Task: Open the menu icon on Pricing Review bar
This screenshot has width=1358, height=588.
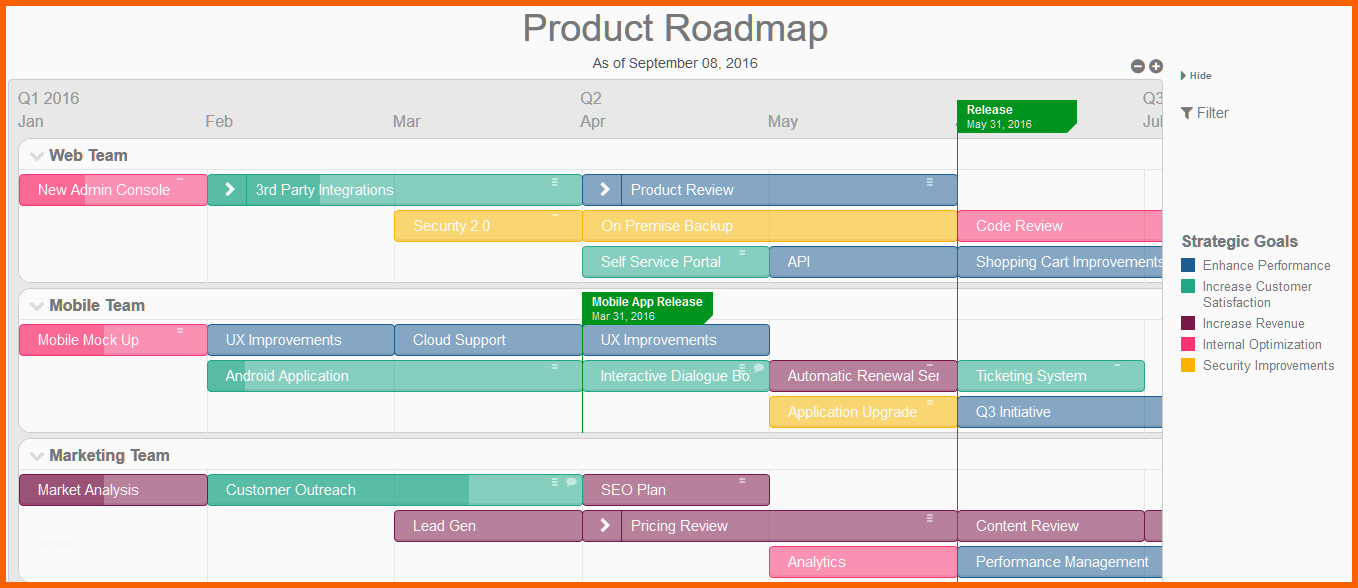Action: point(929,518)
